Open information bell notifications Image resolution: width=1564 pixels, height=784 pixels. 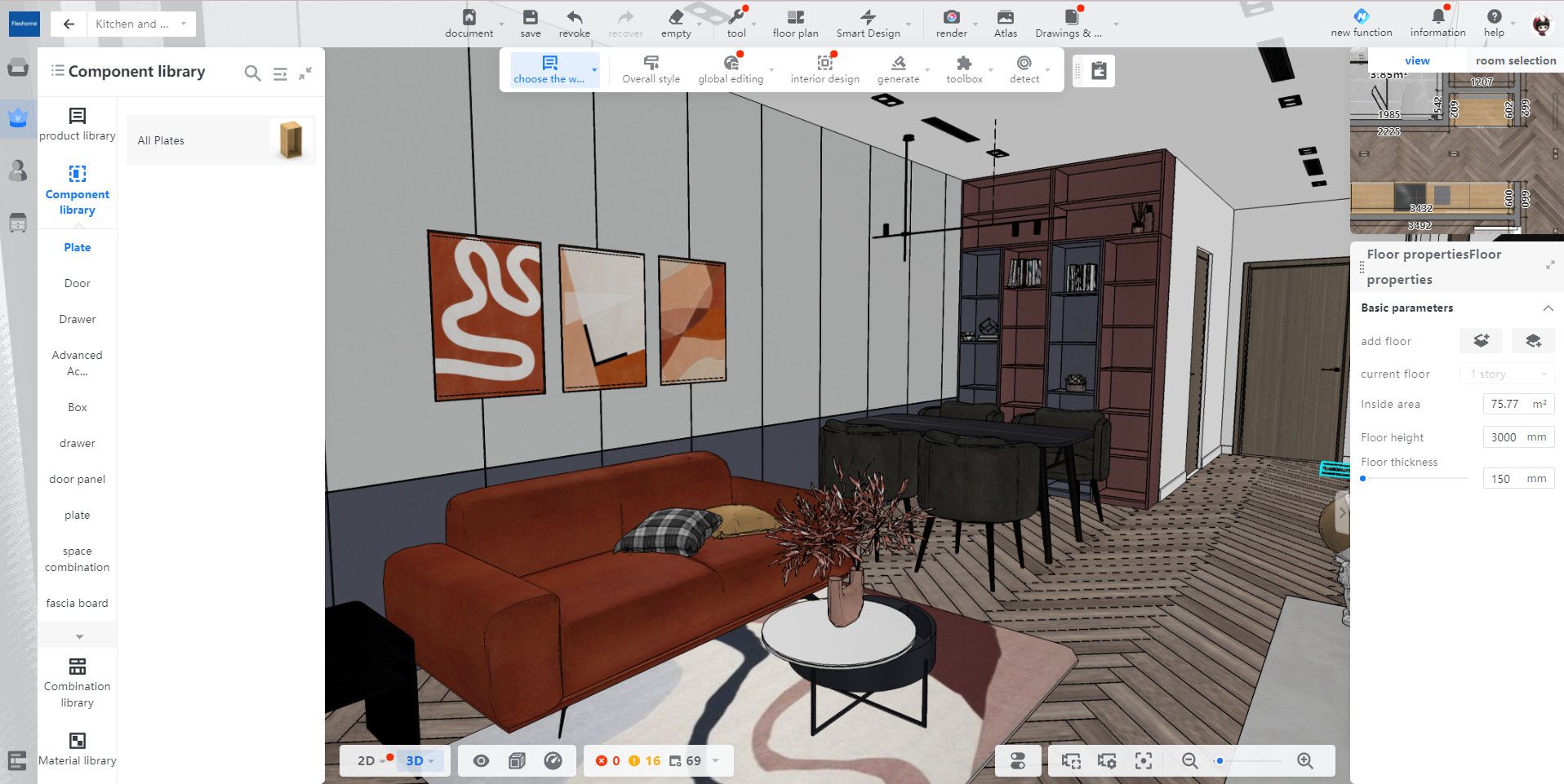1438,16
